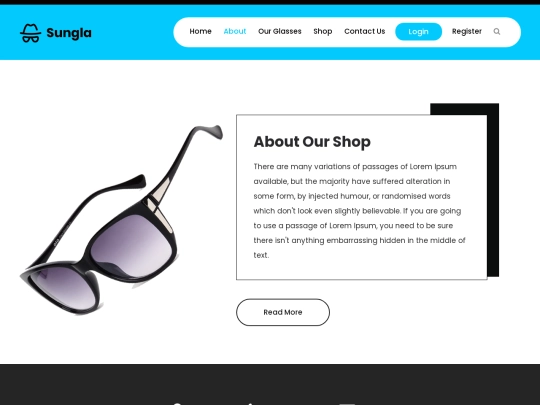Click the dark footer section
540x405 pixels.
270,385
